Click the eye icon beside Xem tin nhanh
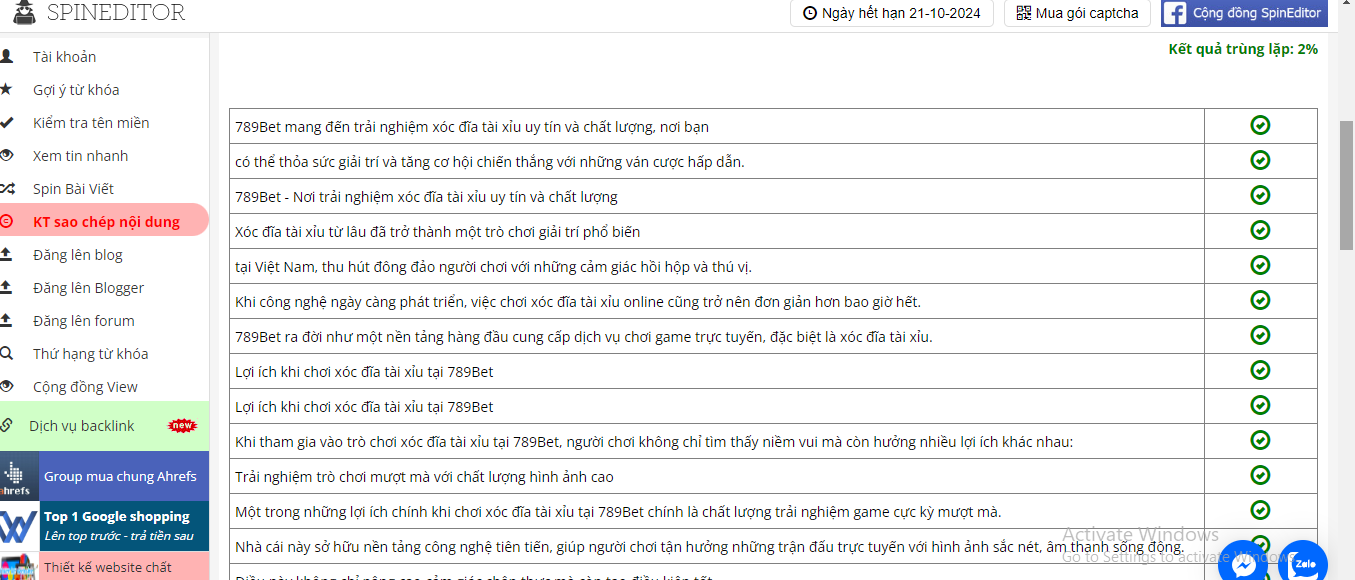 7,155
